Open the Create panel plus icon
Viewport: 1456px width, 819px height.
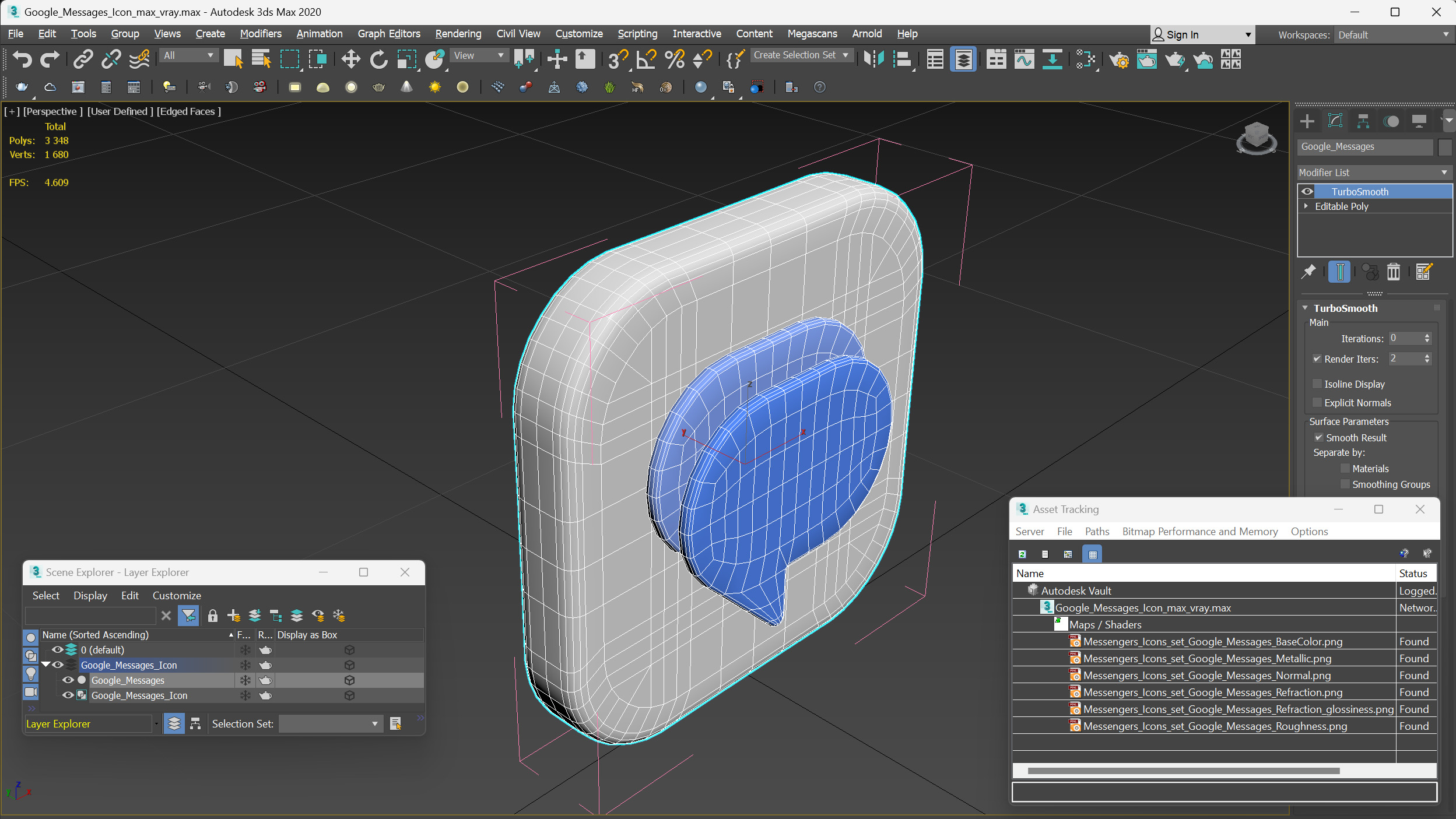coord(1307,121)
